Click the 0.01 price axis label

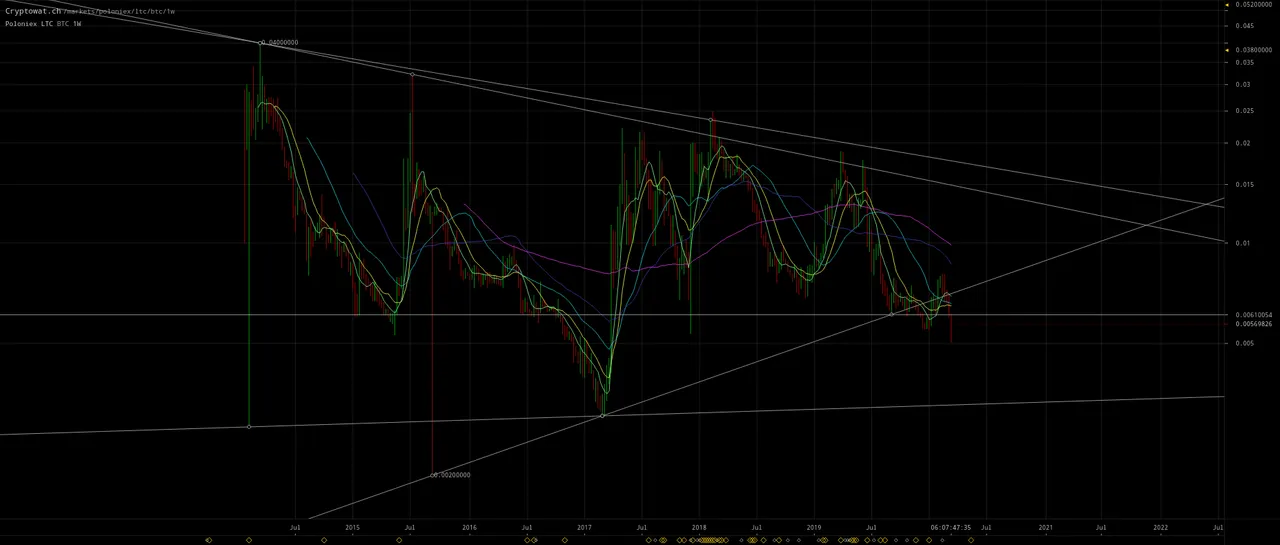pos(1242,243)
